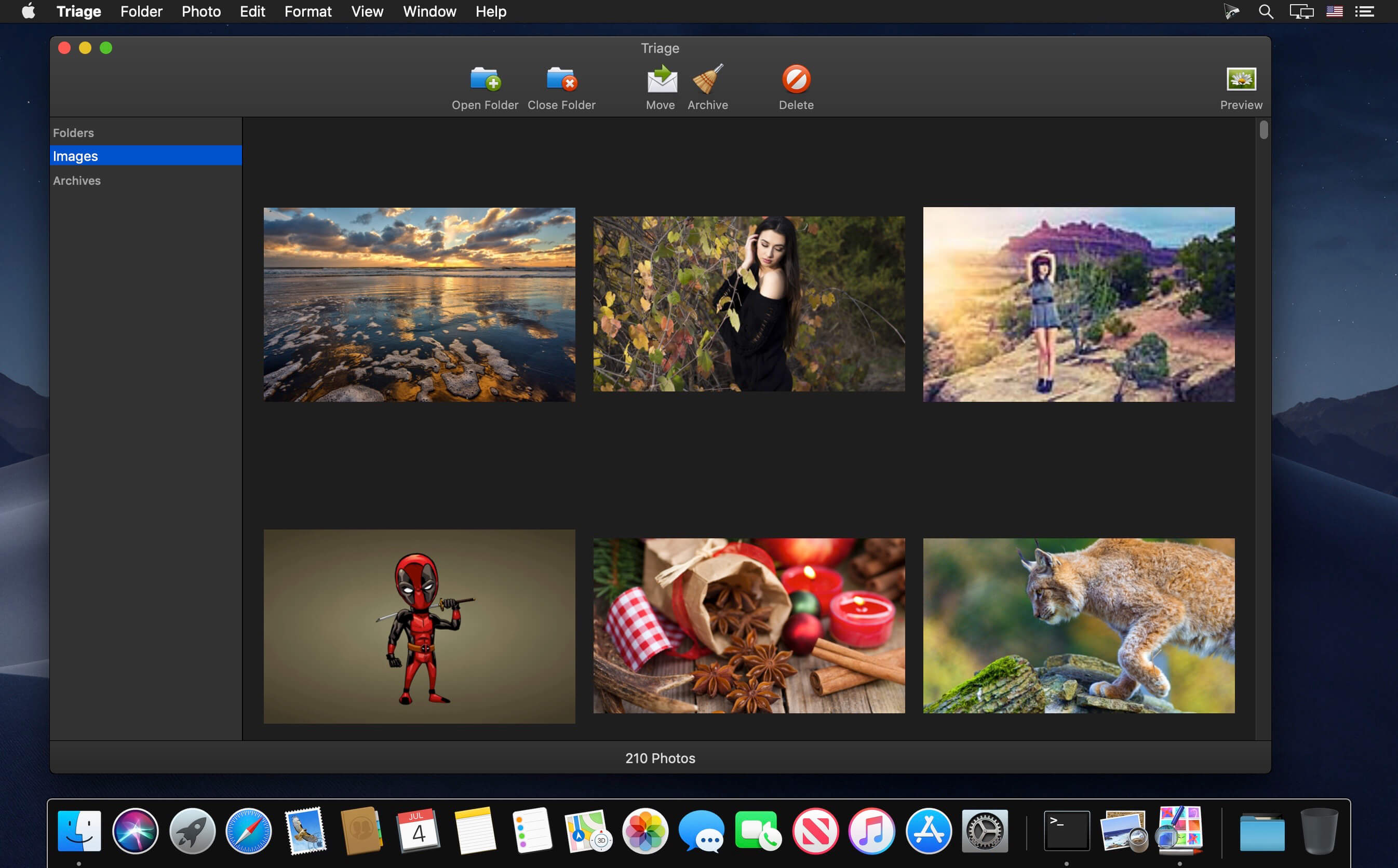Open the Photo menu
Image resolution: width=1398 pixels, height=868 pixels.
coord(201,11)
